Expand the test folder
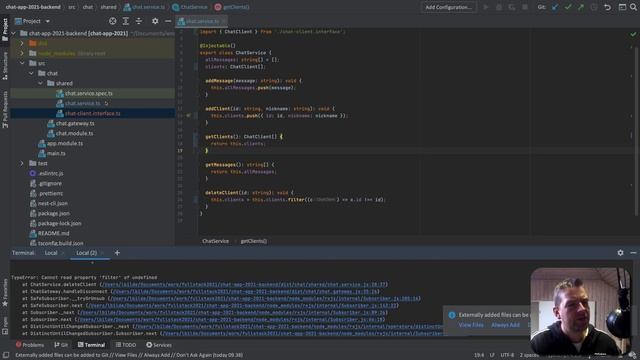 22,163
